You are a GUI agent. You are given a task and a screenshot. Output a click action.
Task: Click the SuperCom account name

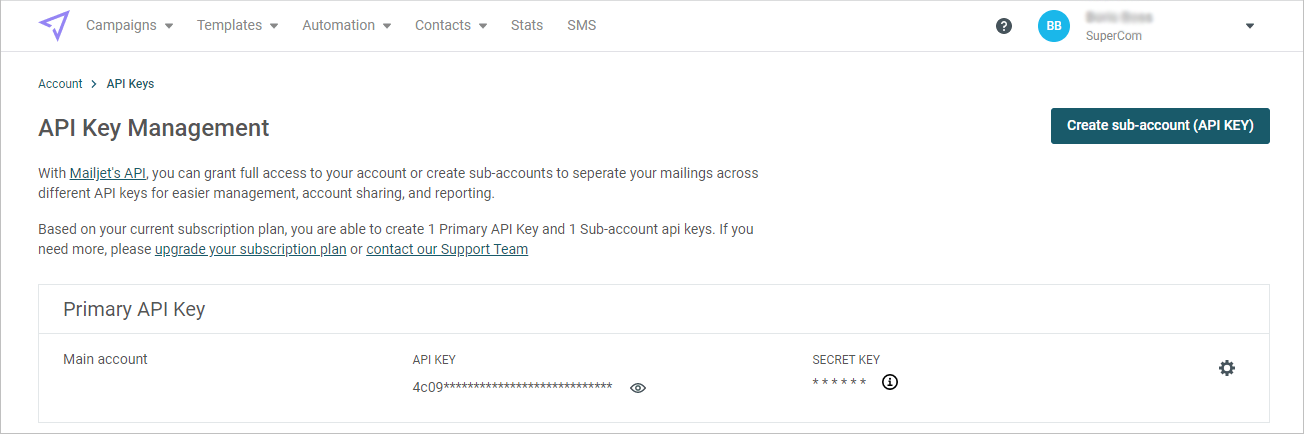[1113, 36]
